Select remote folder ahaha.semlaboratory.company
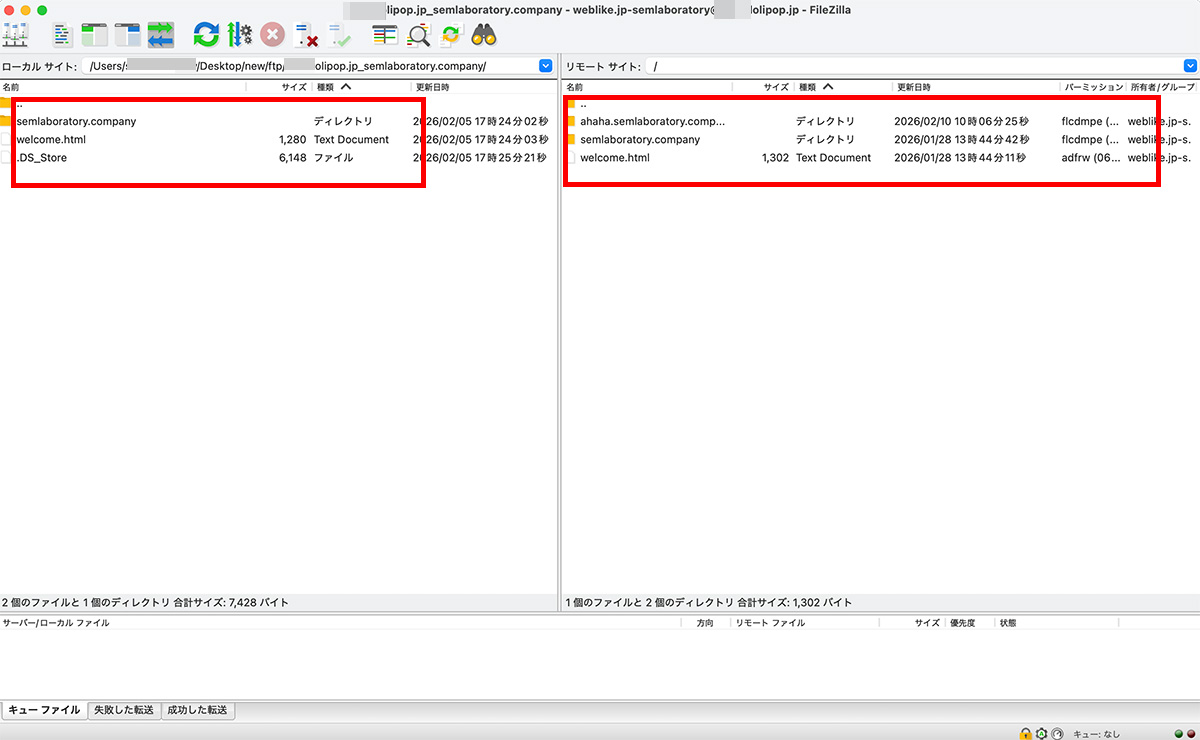Screen dimensions: 1200x740 (x=652, y=121)
